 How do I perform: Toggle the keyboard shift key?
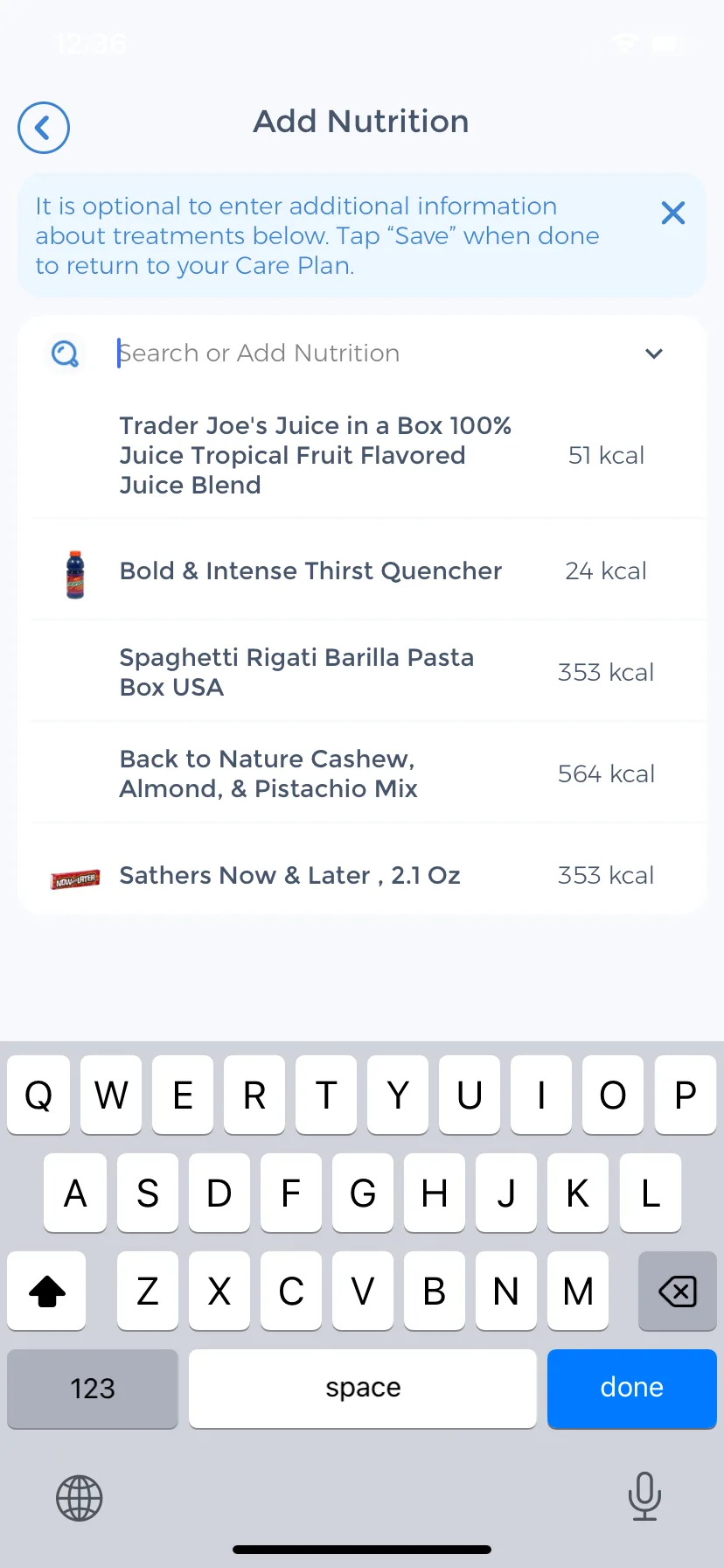46,1291
